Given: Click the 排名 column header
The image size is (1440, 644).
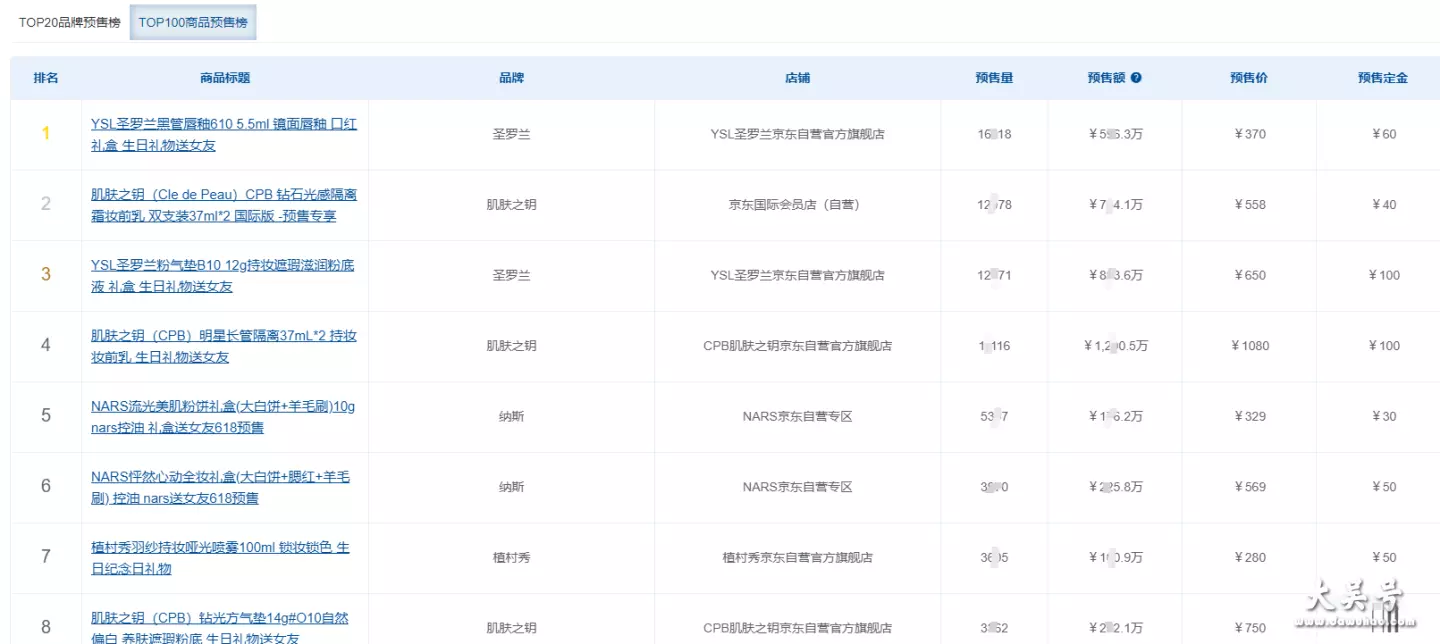Looking at the screenshot, I should pyautogui.click(x=46, y=78).
